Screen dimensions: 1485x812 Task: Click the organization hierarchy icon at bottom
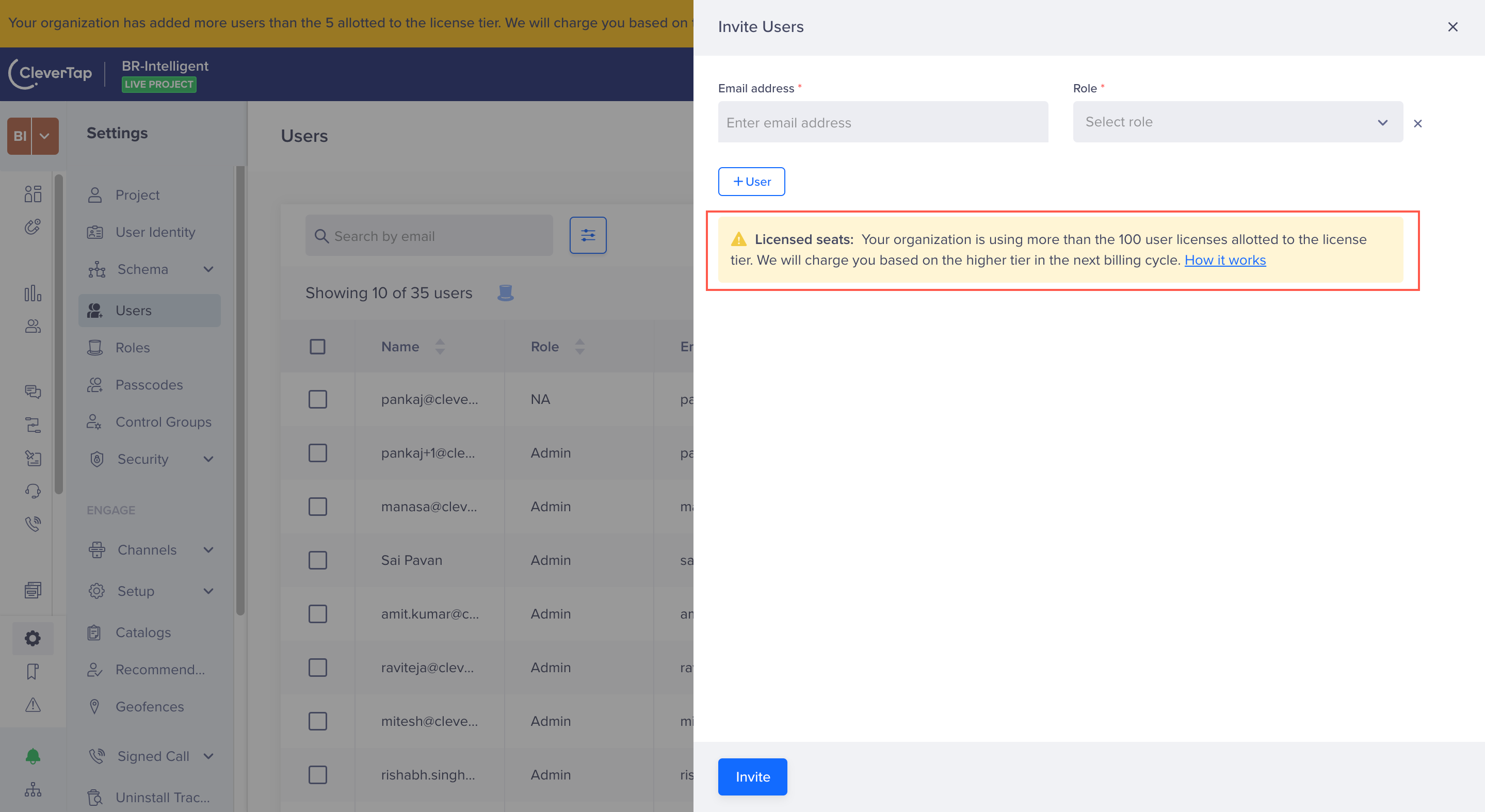33,789
